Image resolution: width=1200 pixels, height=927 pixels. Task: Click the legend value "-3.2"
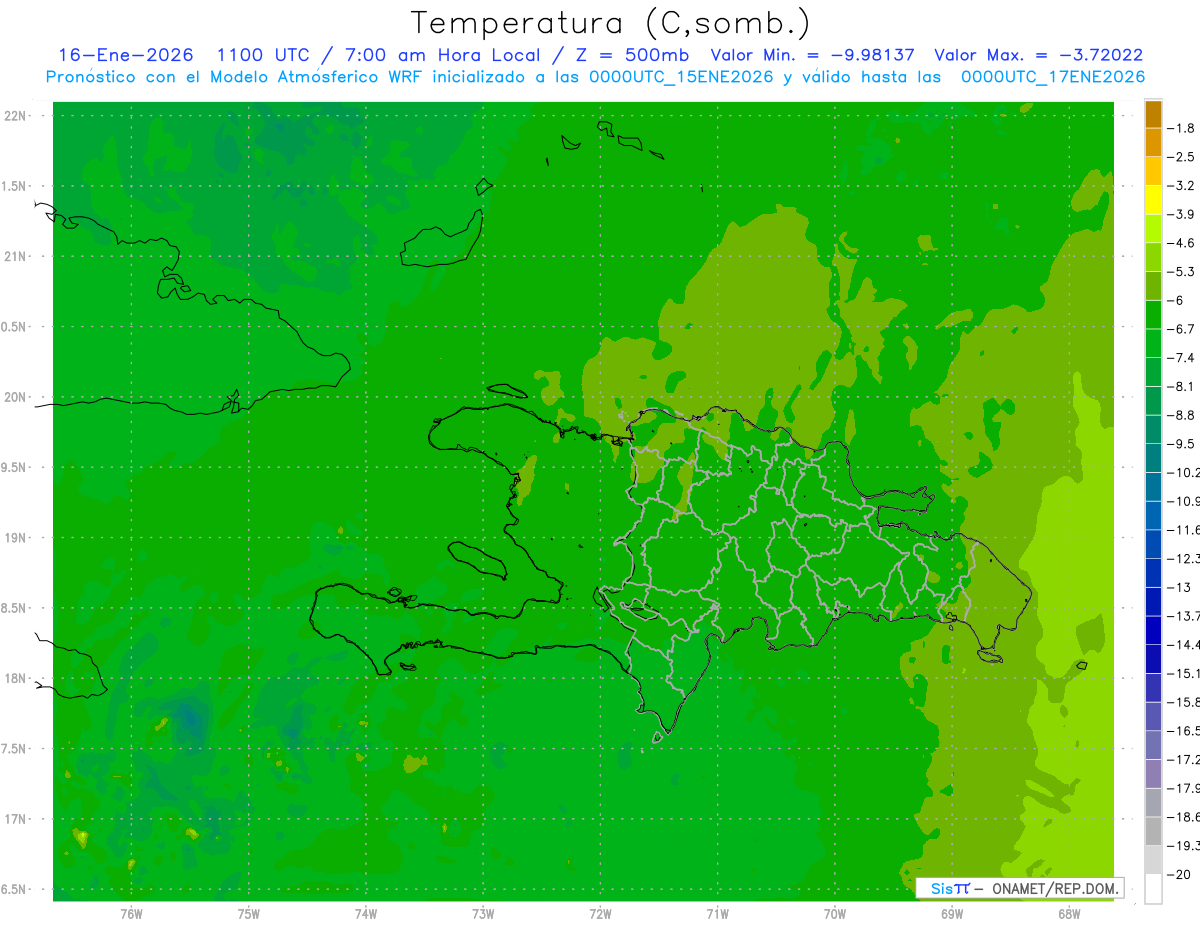point(1181,185)
